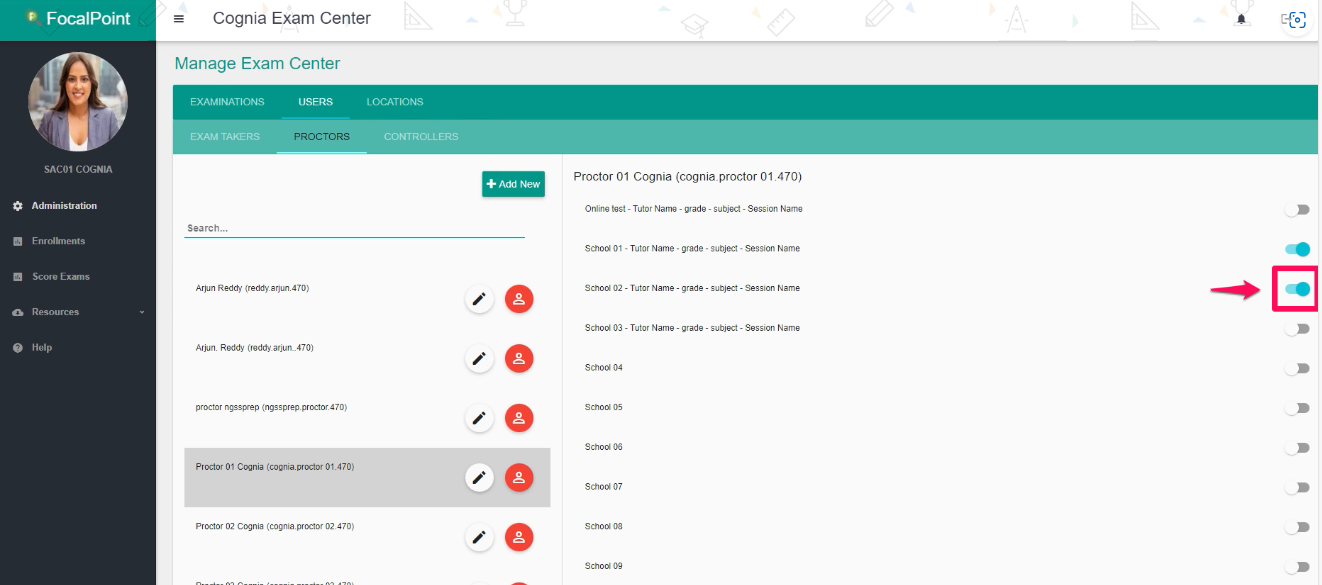Select Proctor 01 Cognia list row
1322x585 pixels.
[x=367, y=478]
